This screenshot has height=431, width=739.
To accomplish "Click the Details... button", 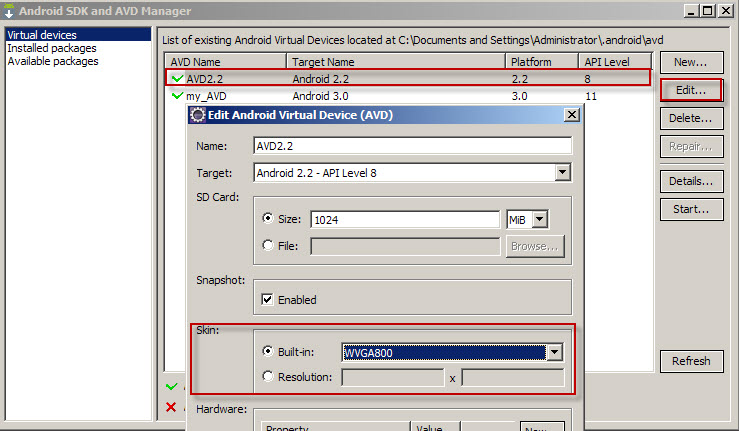I will click(x=691, y=181).
